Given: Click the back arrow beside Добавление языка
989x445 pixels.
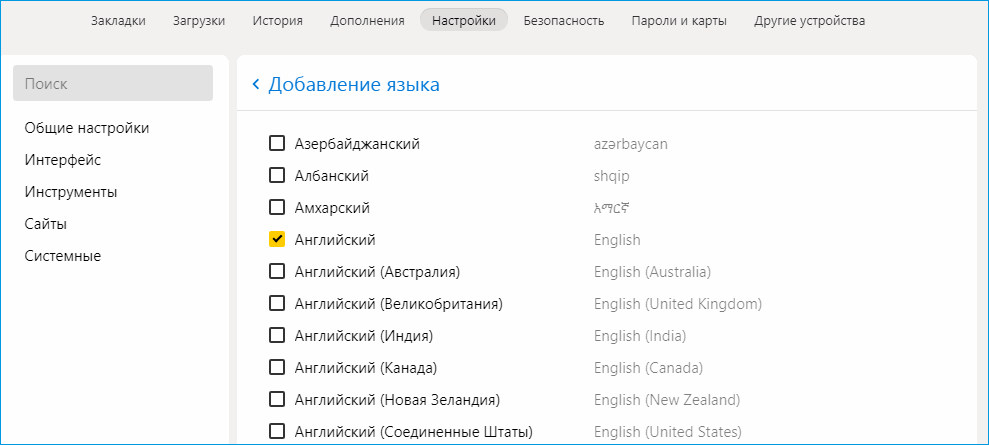Looking at the screenshot, I should coord(256,85).
